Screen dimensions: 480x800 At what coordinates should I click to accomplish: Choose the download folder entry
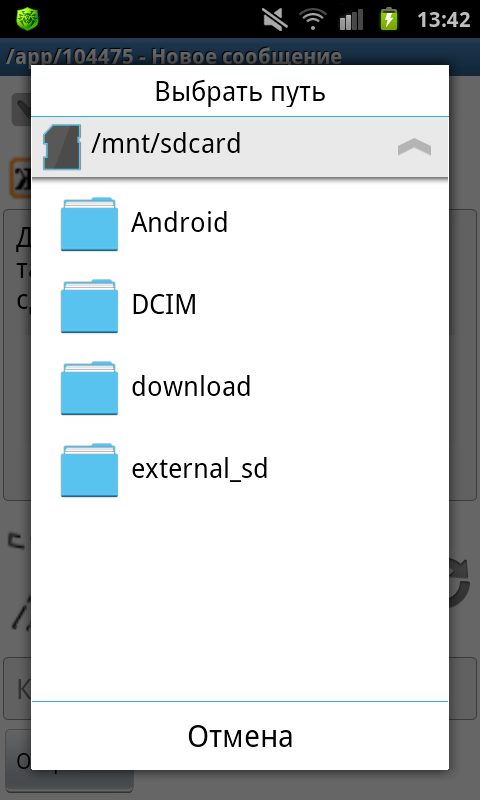tap(240, 387)
